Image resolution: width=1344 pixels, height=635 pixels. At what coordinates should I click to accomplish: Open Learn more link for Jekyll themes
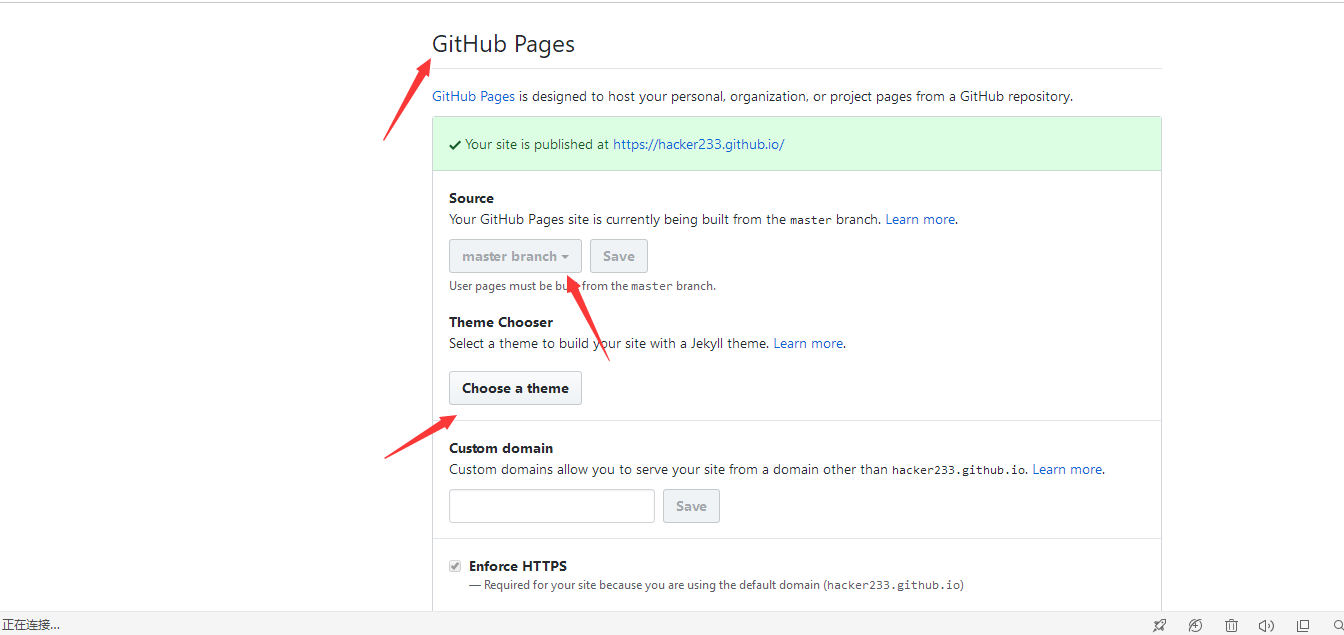pyautogui.click(x=808, y=343)
